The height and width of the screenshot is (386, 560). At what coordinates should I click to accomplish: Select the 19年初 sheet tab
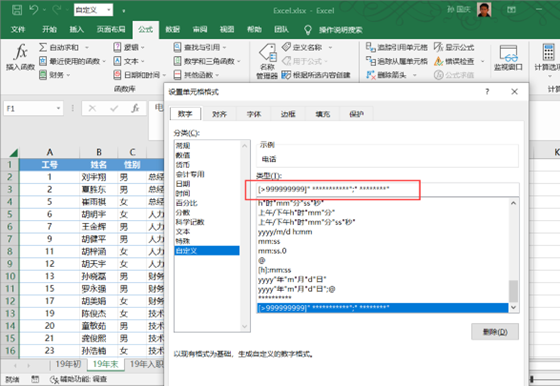point(68,364)
